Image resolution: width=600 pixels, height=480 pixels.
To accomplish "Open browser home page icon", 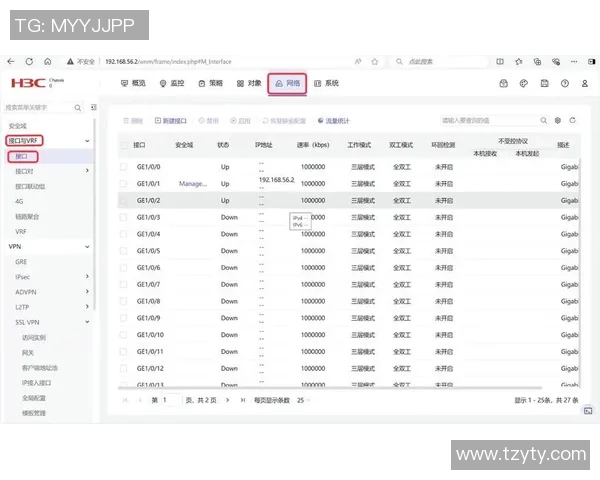I will tap(48, 61).
